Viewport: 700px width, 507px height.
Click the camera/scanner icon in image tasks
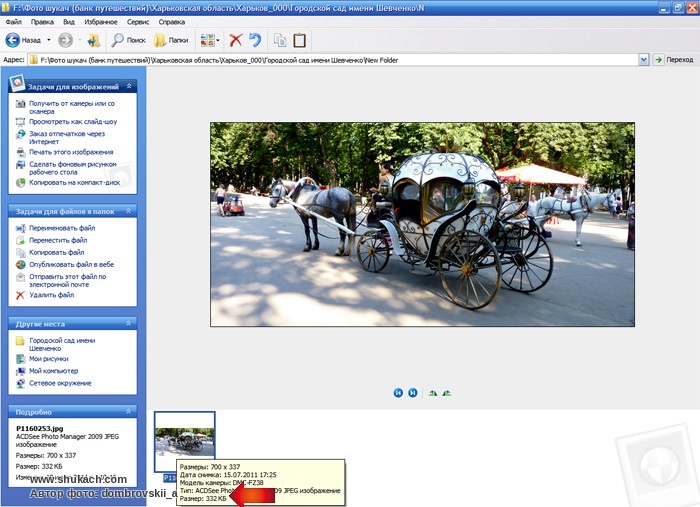(x=21, y=104)
